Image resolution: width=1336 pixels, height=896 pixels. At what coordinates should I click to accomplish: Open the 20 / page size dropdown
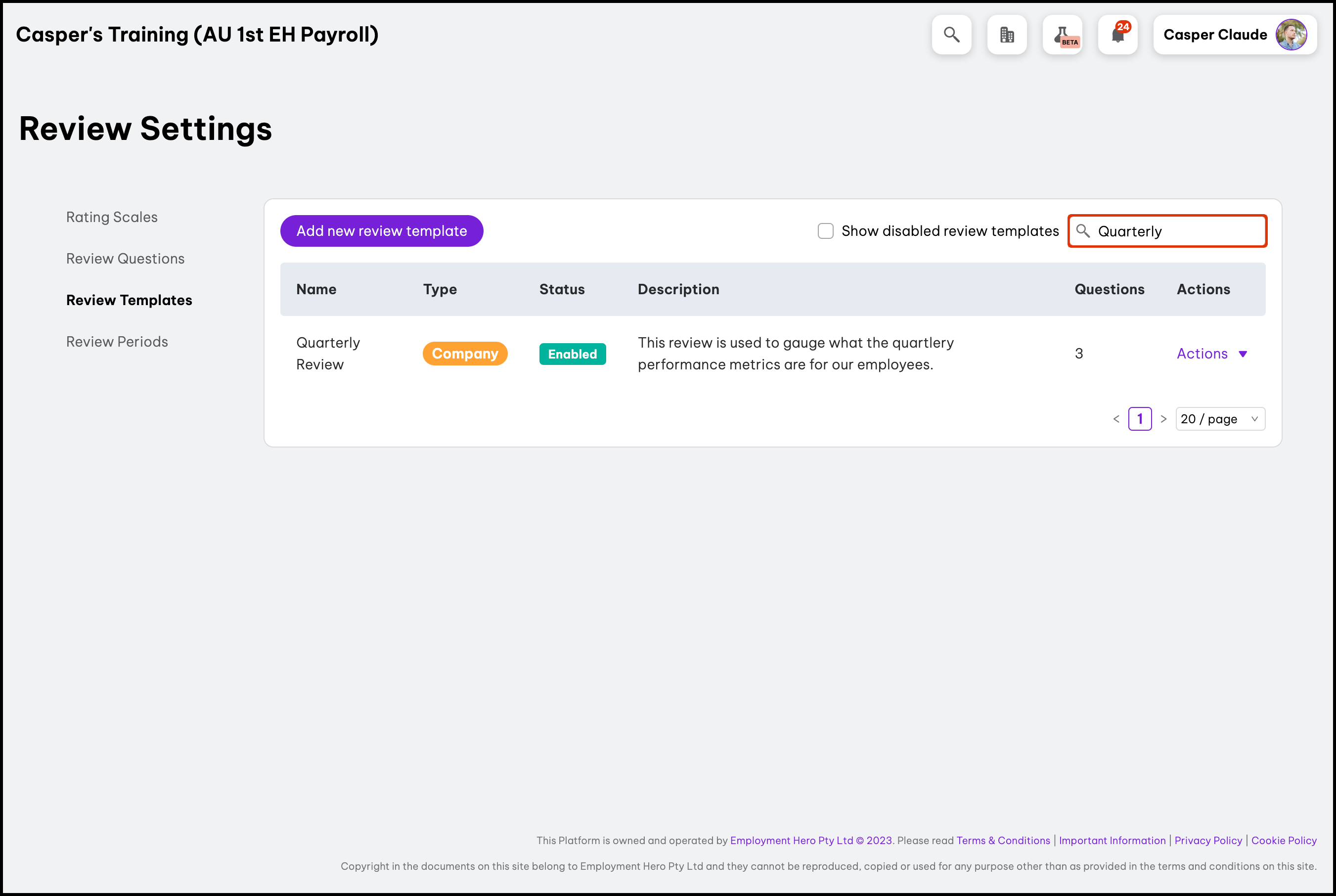click(1220, 419)
